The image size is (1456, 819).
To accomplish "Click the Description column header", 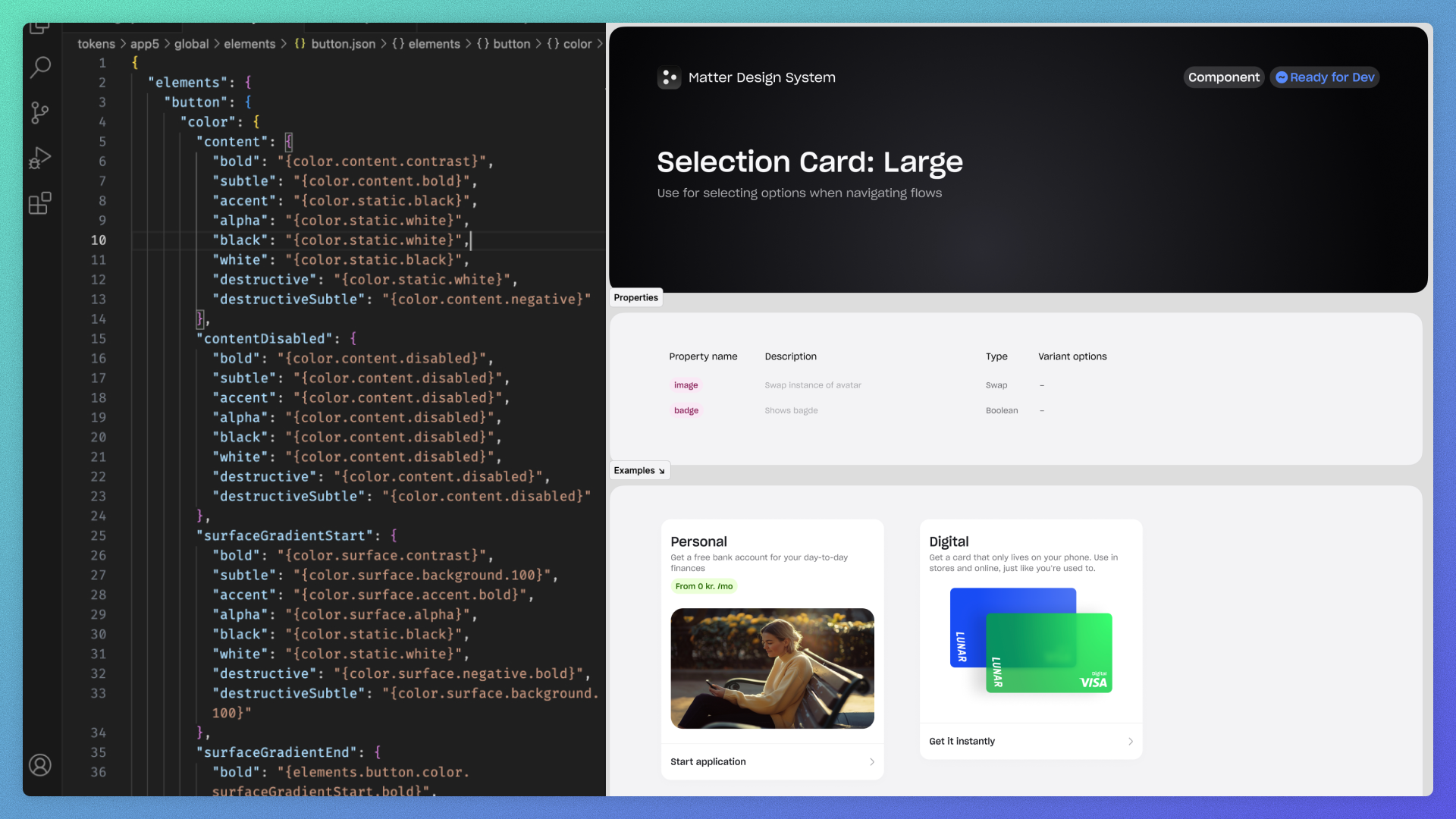I will click(790, 356).
